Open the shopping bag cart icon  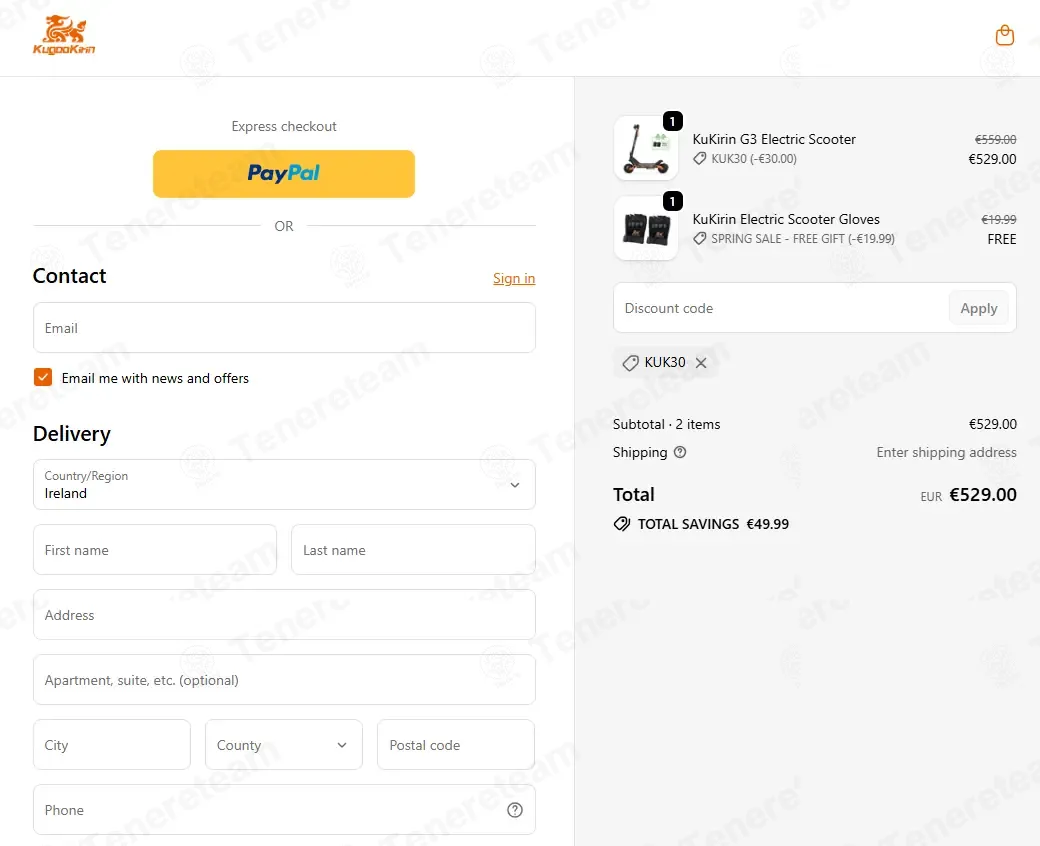(1004, 35)
